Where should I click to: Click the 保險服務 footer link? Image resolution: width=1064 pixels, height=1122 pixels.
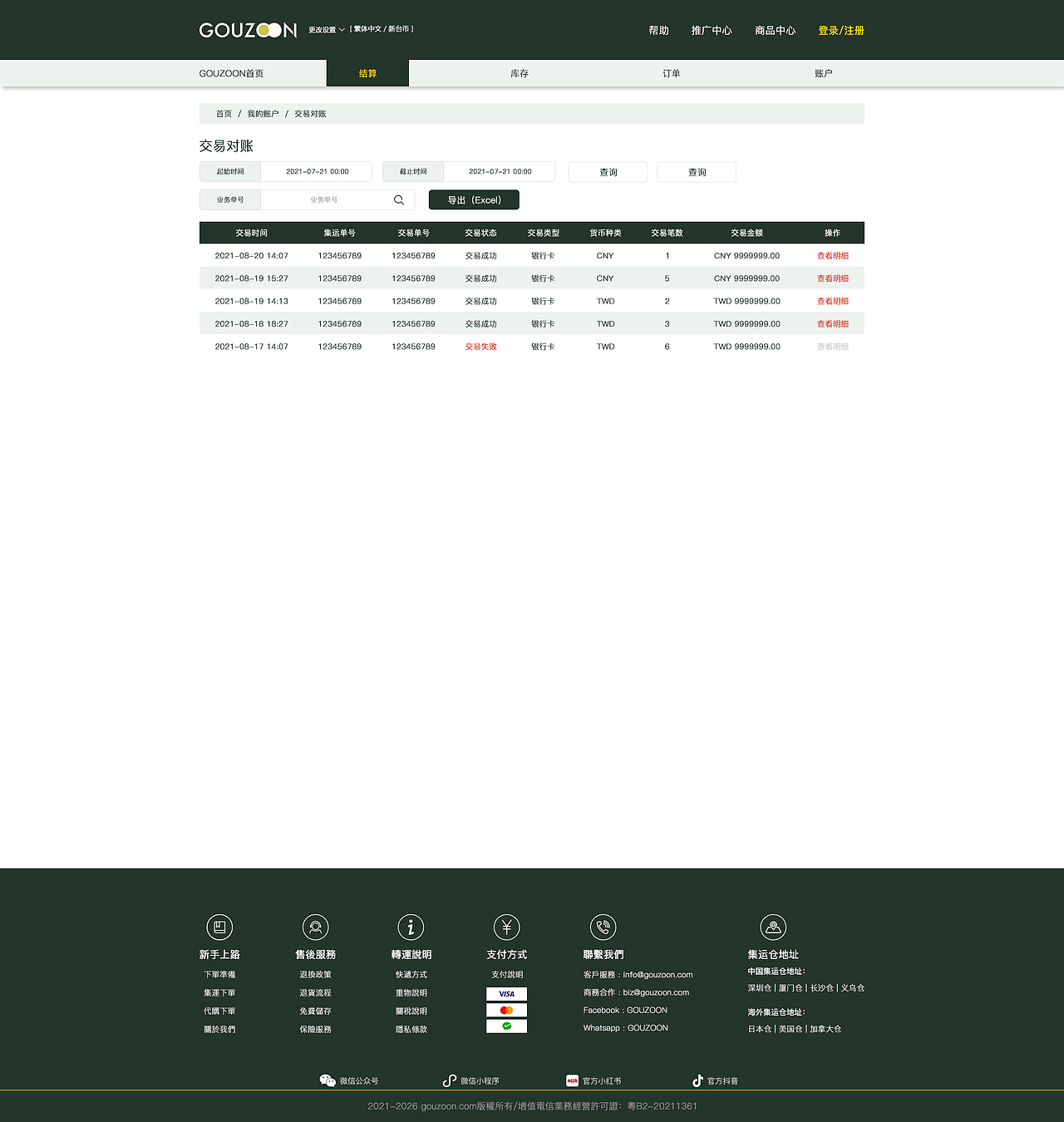315,1029
